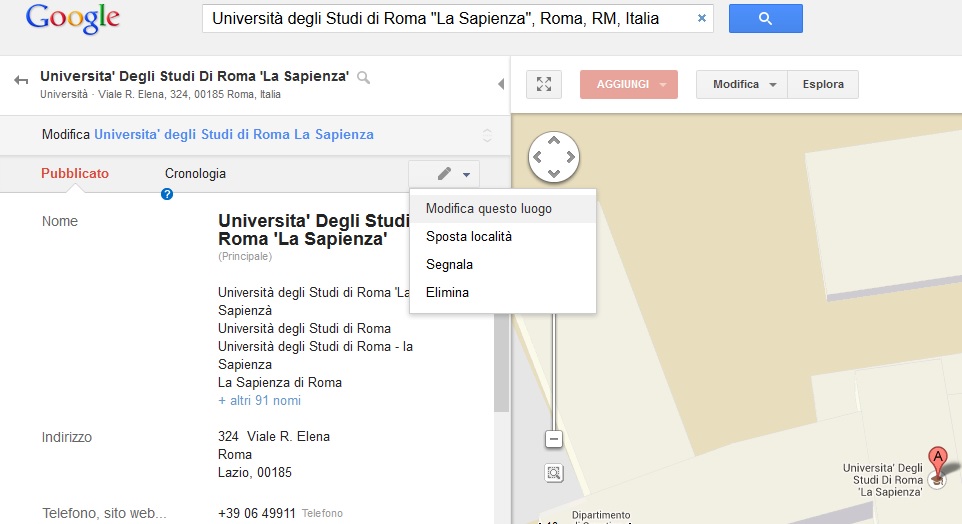
Task: Go back using the left arrow icon
Action: coord(21,80)
